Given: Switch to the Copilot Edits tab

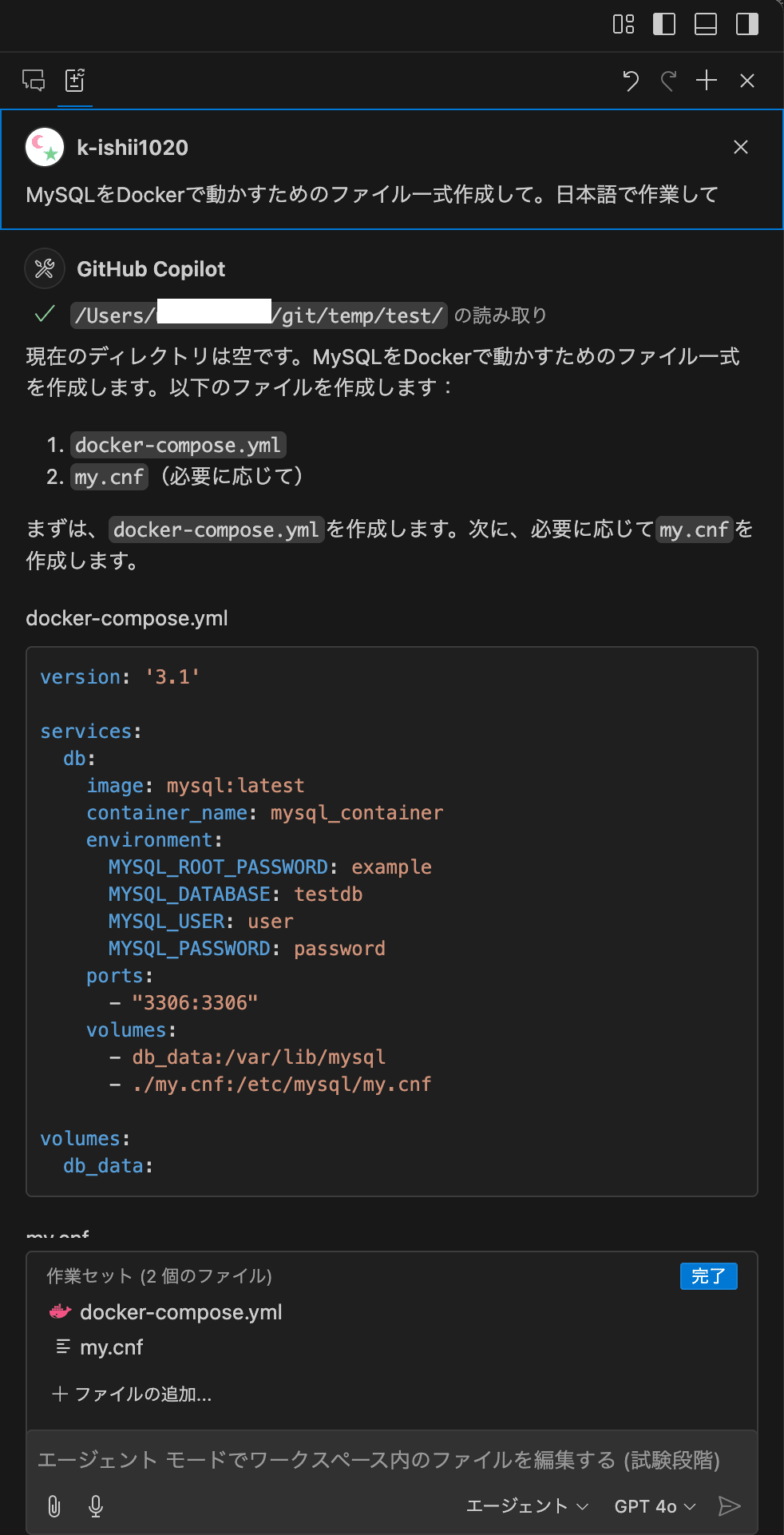Looking at the screenshot, I should pyautogui.click(x=75, y=80).
